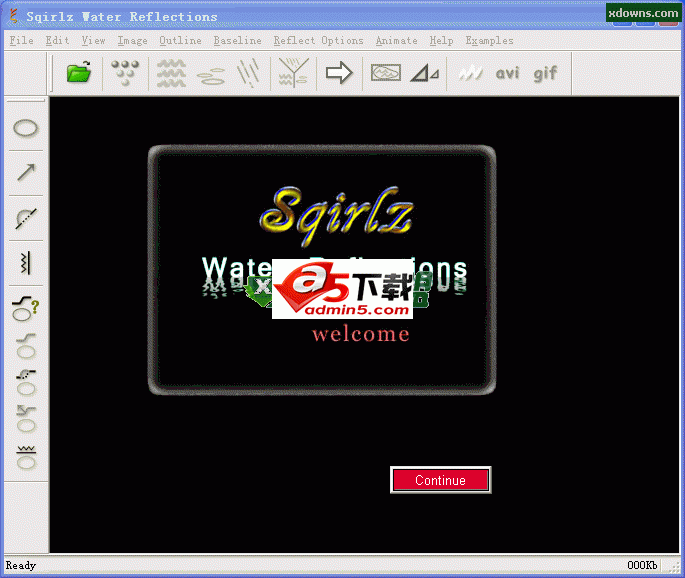Select the ring ripples ovals icon
Screen dimensions: 685x578
211,76
